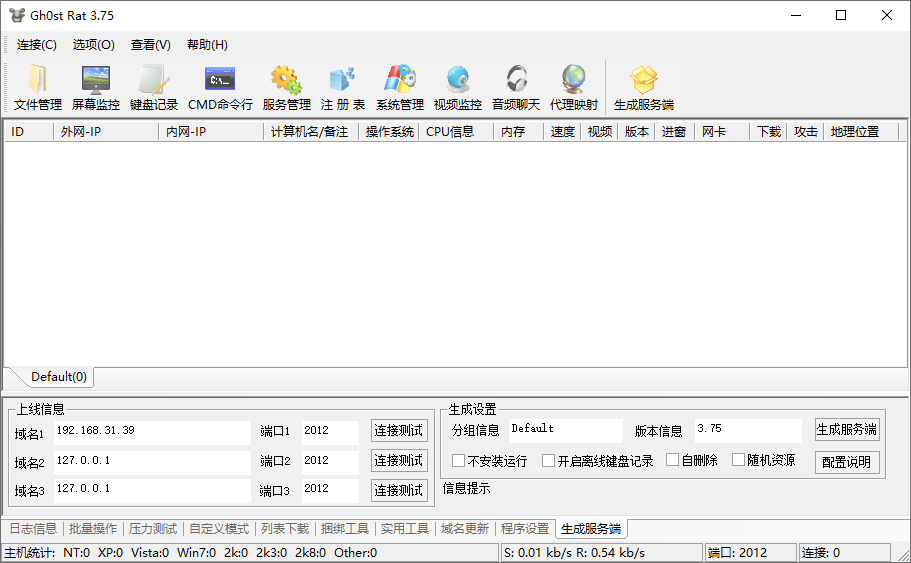Switch to the 日志信息 tab
The image size is (911, 563).
point(33,529)
